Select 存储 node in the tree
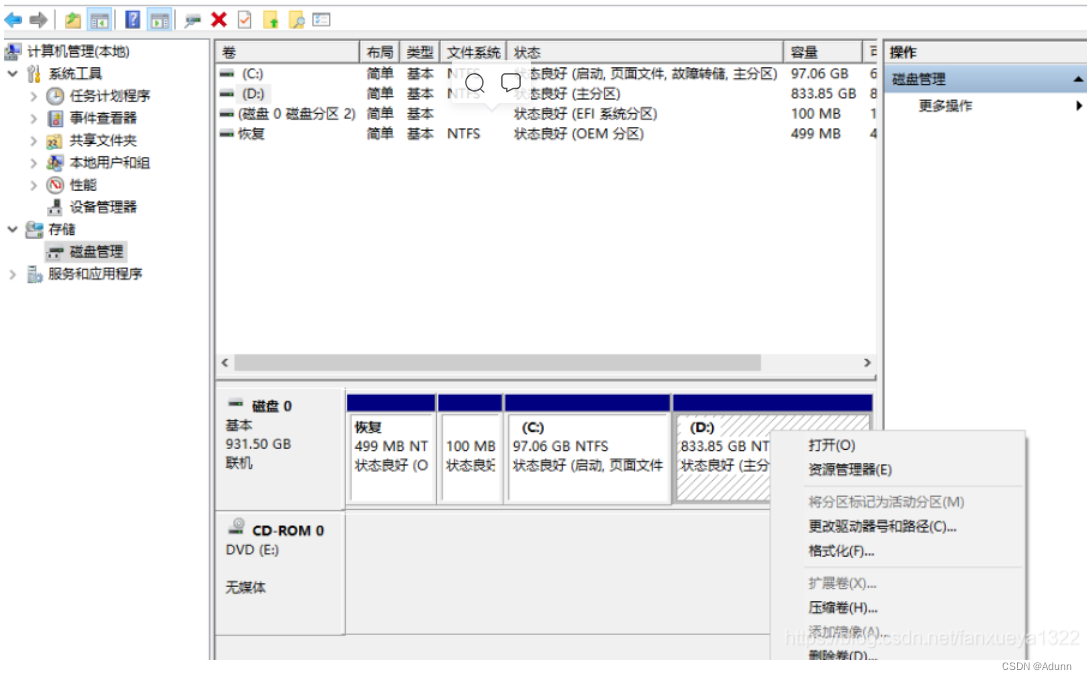 coord(62,229)
